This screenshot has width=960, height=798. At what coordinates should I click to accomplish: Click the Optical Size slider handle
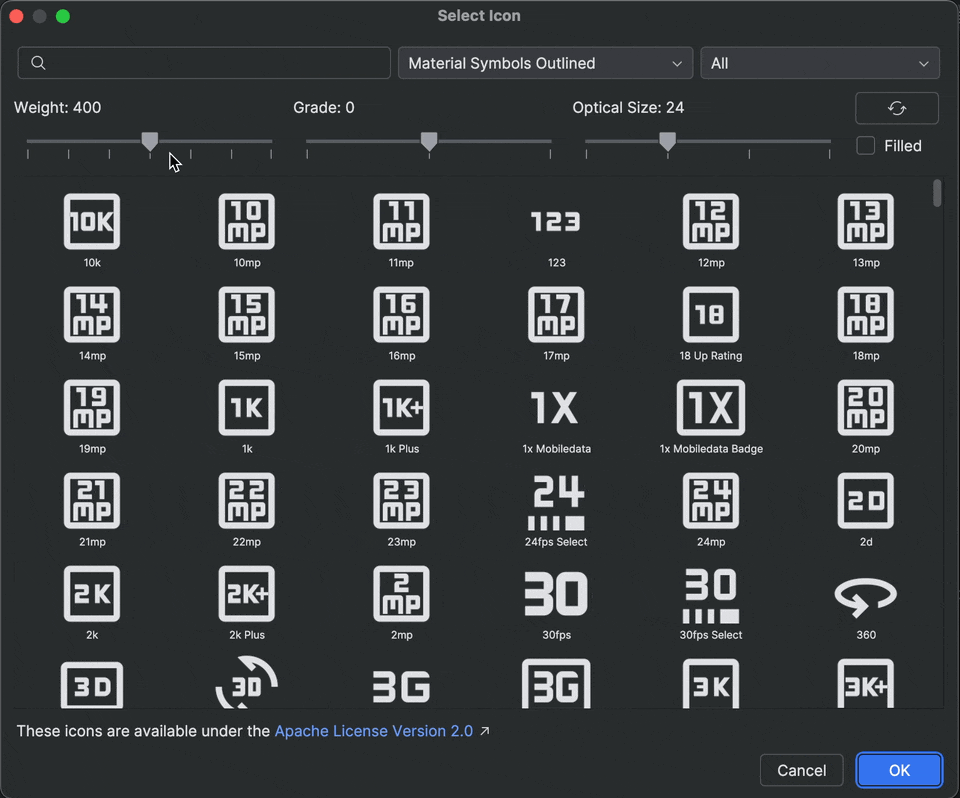click(x=667, y=142)
